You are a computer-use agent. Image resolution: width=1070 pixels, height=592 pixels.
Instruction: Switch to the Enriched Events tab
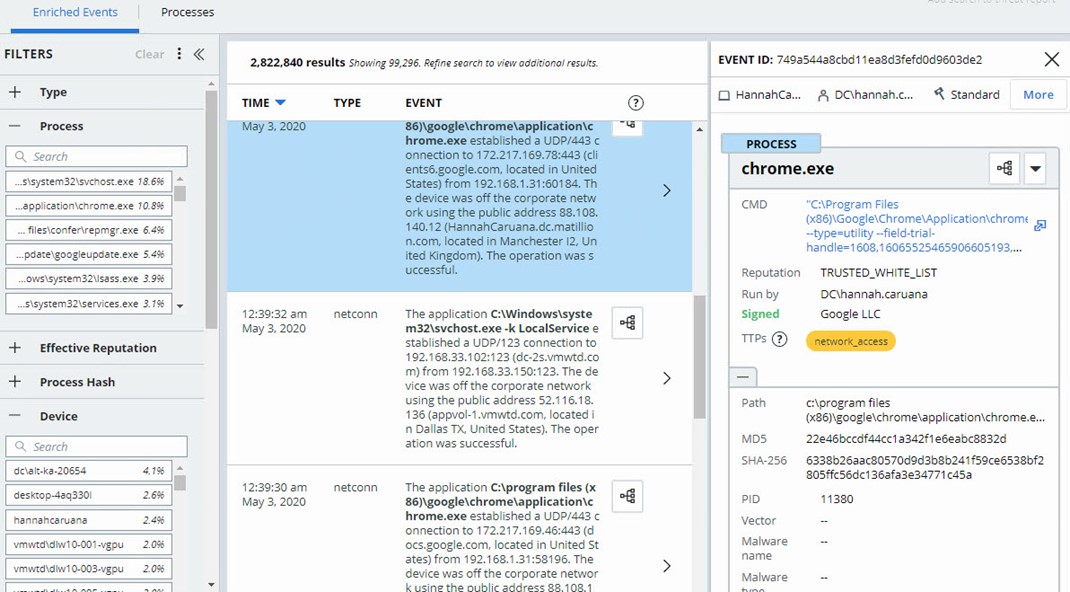point(75,12)
